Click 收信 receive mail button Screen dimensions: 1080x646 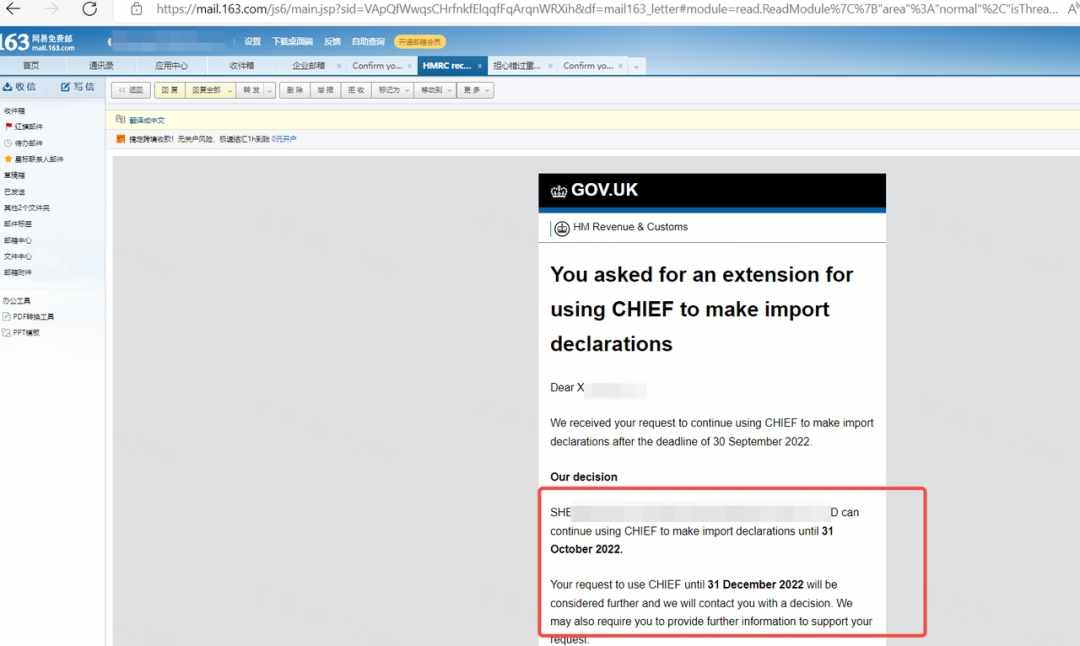pyautogui.click(x=19, y=87)
